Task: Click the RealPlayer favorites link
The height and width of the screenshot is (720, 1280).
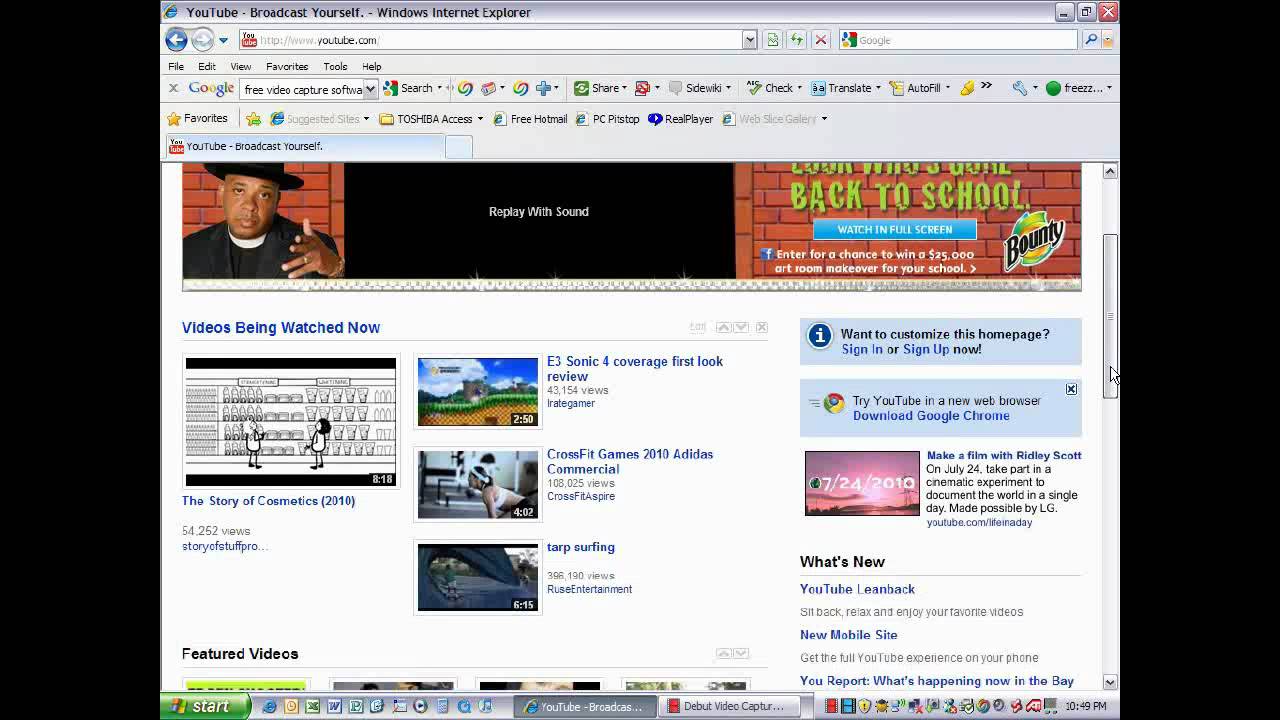Action: [680, 118]
